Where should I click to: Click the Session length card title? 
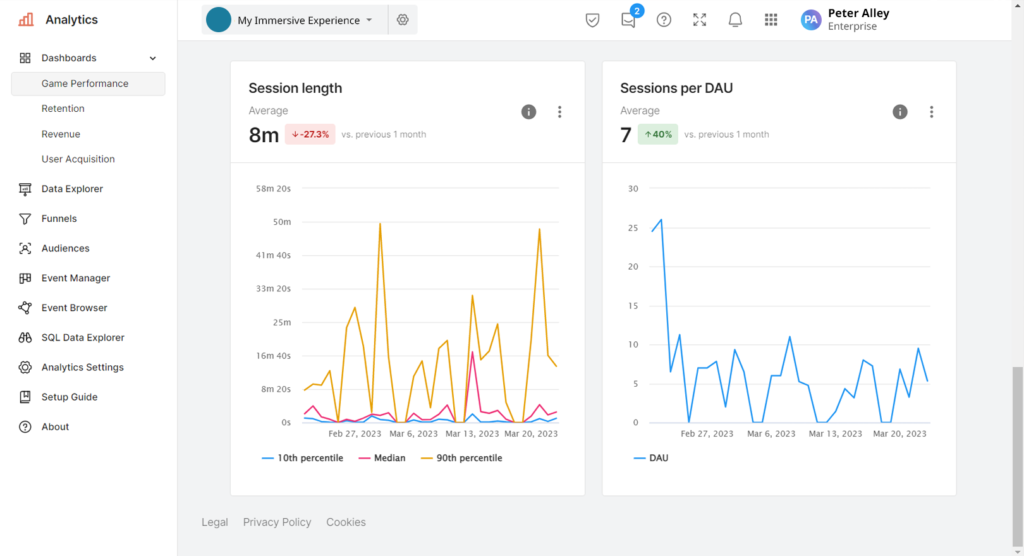[295, 88]
